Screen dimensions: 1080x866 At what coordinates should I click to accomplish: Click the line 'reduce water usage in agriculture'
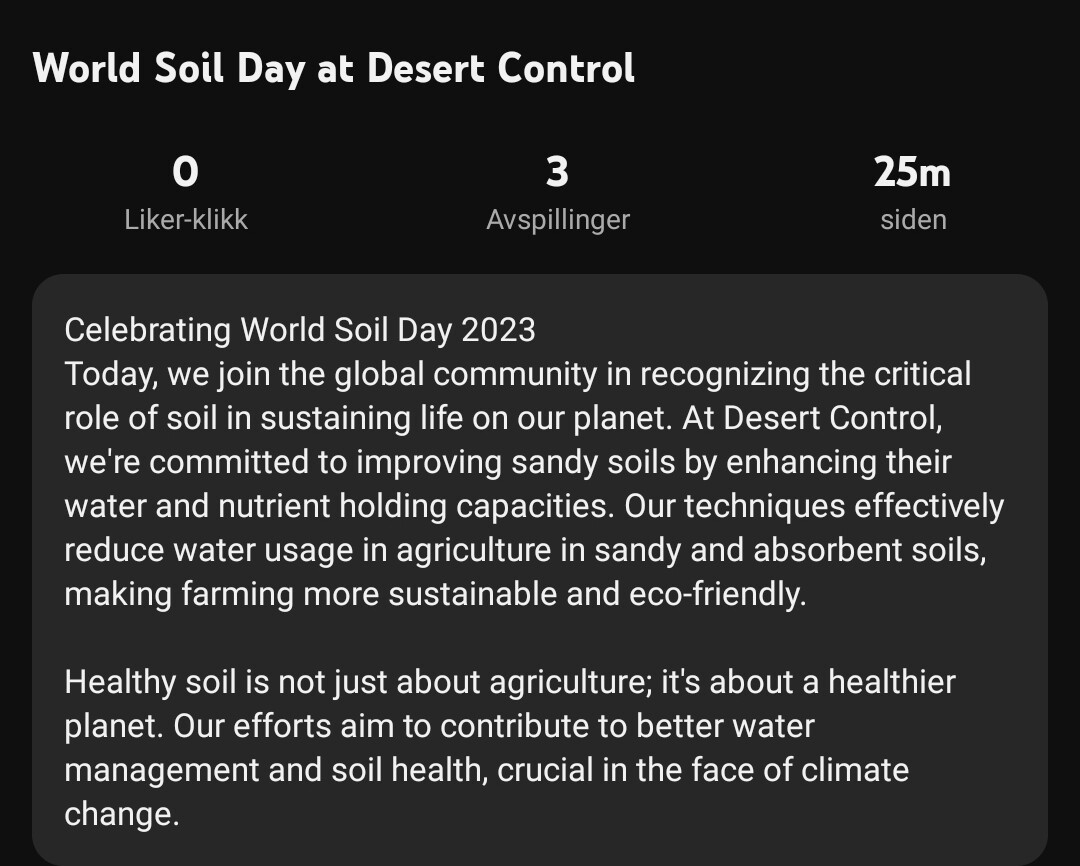pos(526,550)
